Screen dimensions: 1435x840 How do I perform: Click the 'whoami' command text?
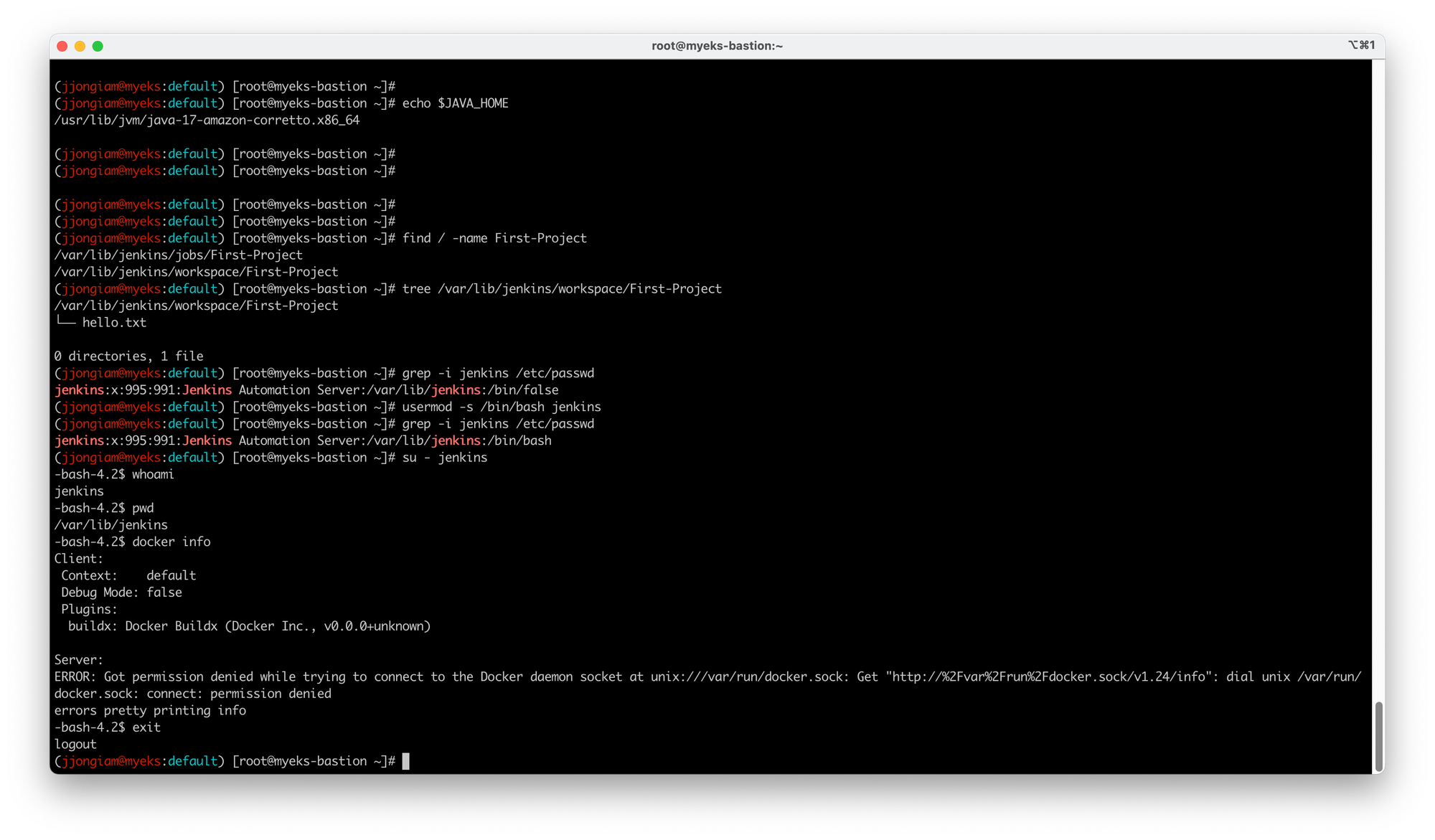pyautogui.click(x=153, y=475)
